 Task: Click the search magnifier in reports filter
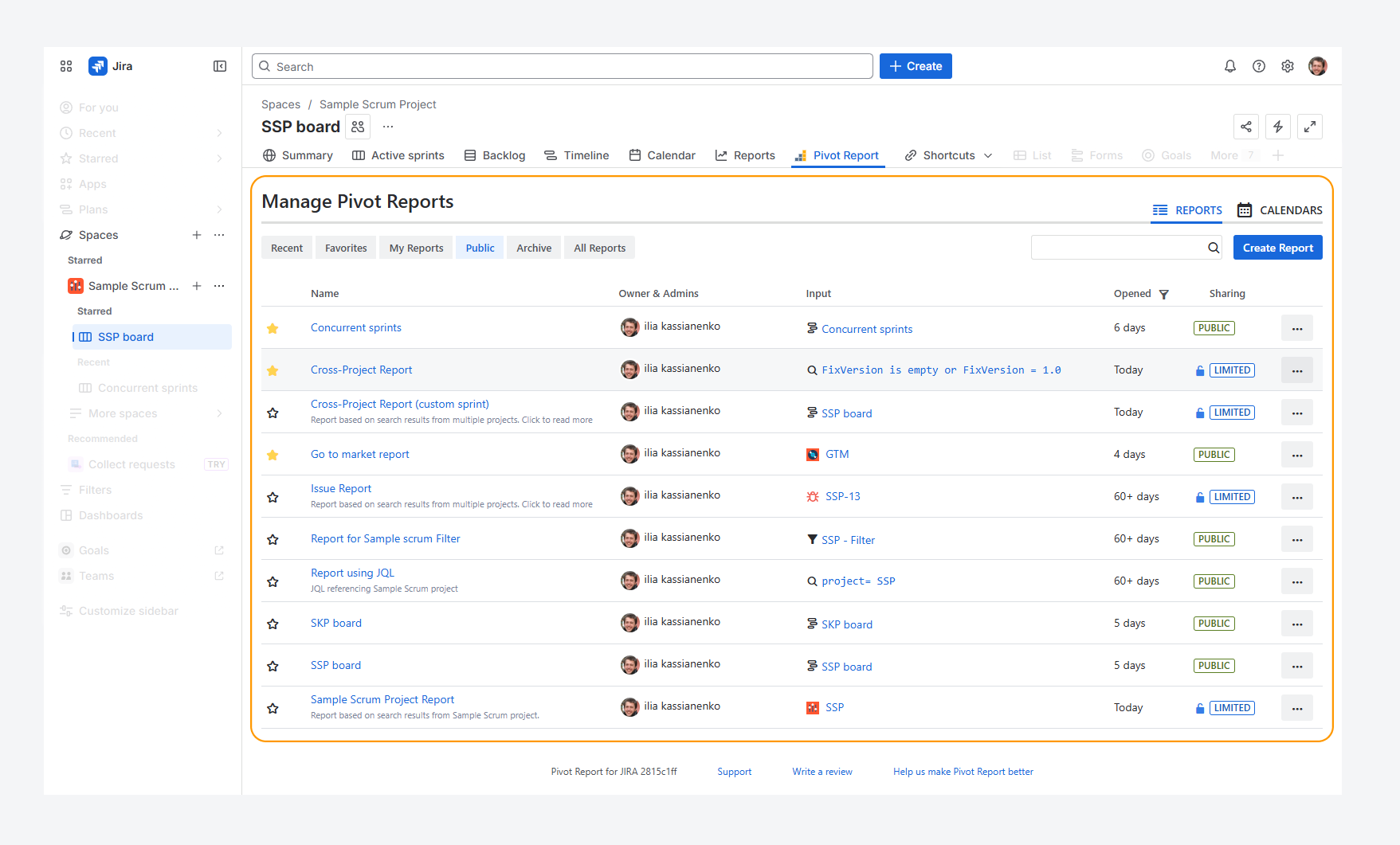click(1214, 248)
